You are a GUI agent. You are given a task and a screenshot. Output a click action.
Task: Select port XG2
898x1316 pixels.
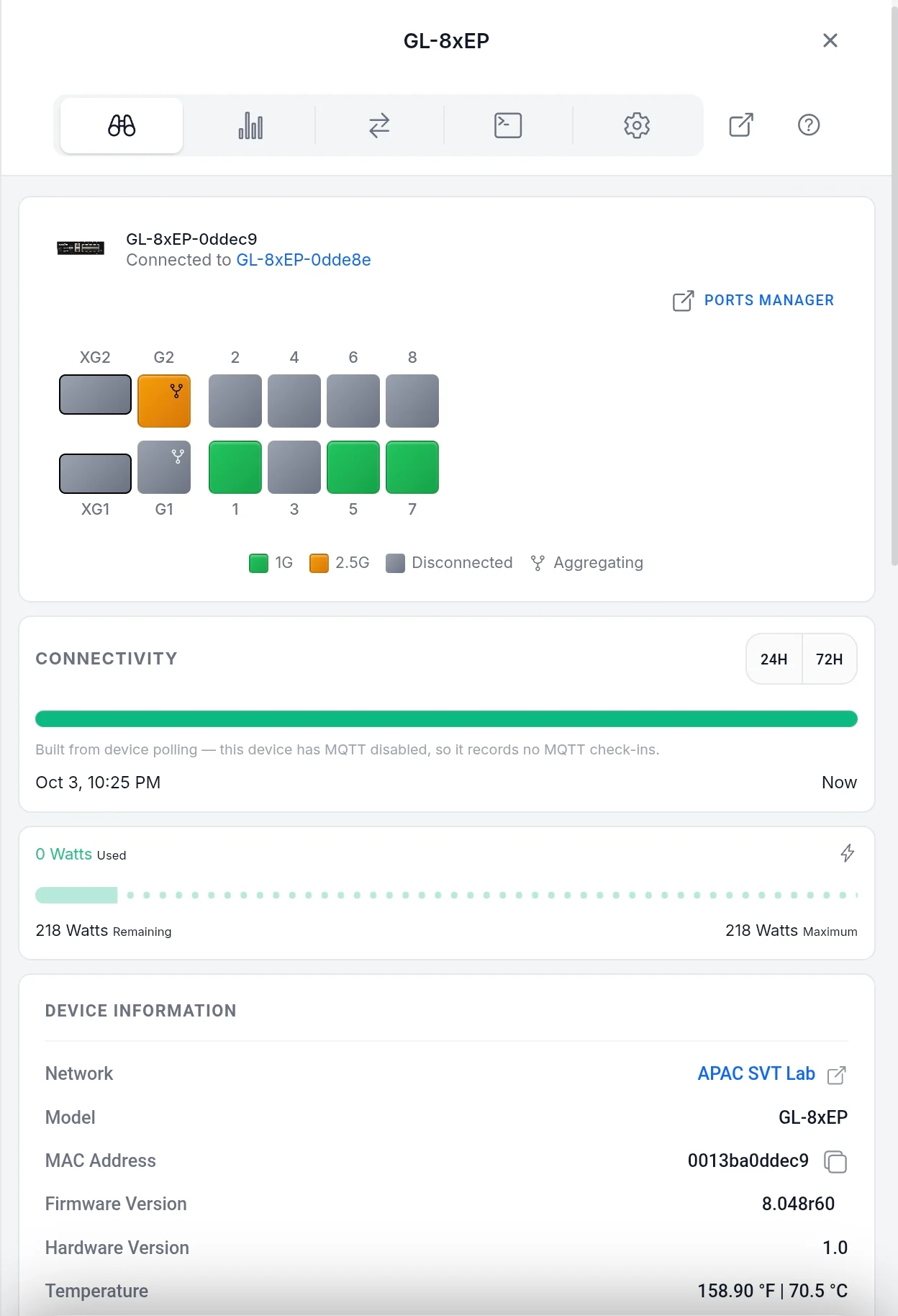[95, 395]
